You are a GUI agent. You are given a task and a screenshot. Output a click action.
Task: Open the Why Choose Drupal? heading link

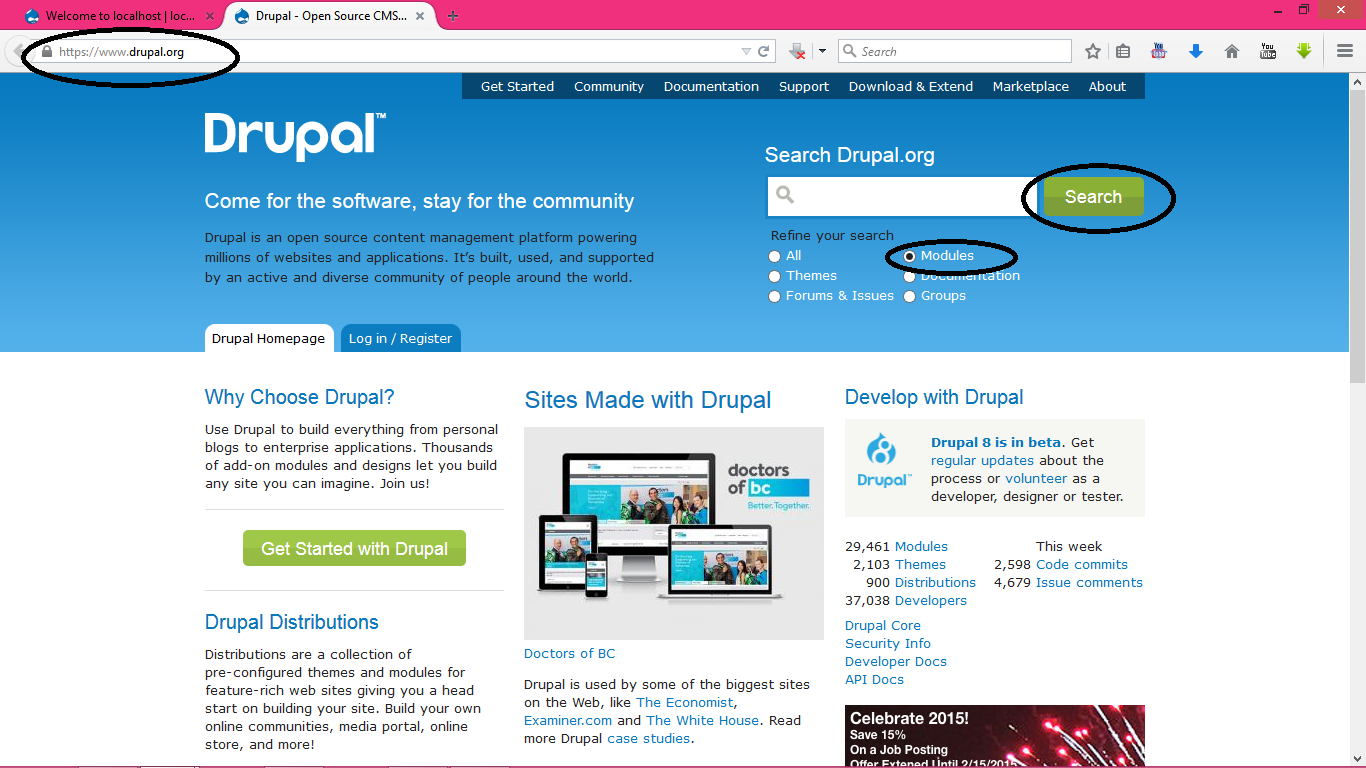300,397
